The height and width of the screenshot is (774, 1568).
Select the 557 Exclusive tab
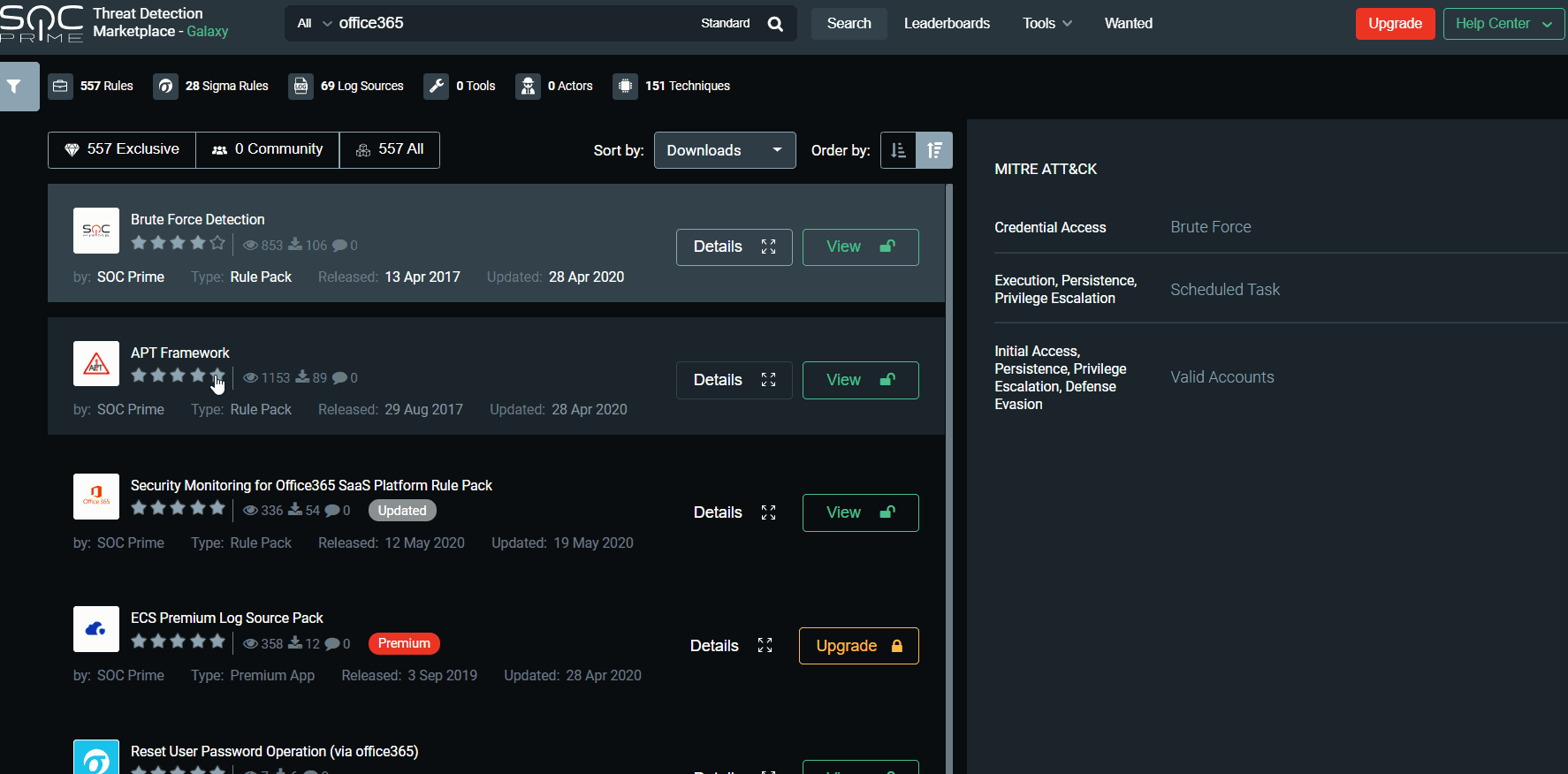tap(122, 149)
